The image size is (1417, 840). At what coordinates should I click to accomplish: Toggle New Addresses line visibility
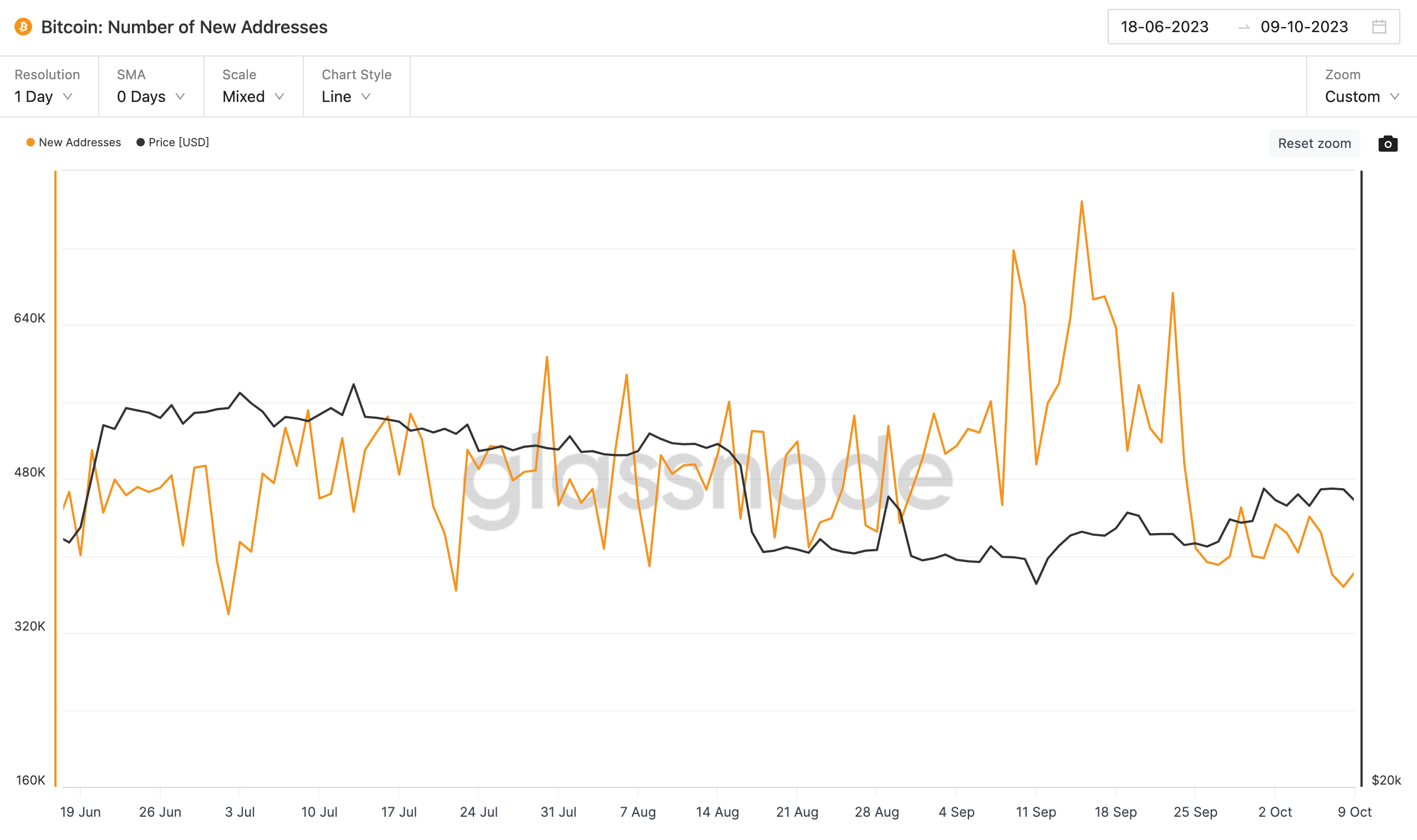71,142
